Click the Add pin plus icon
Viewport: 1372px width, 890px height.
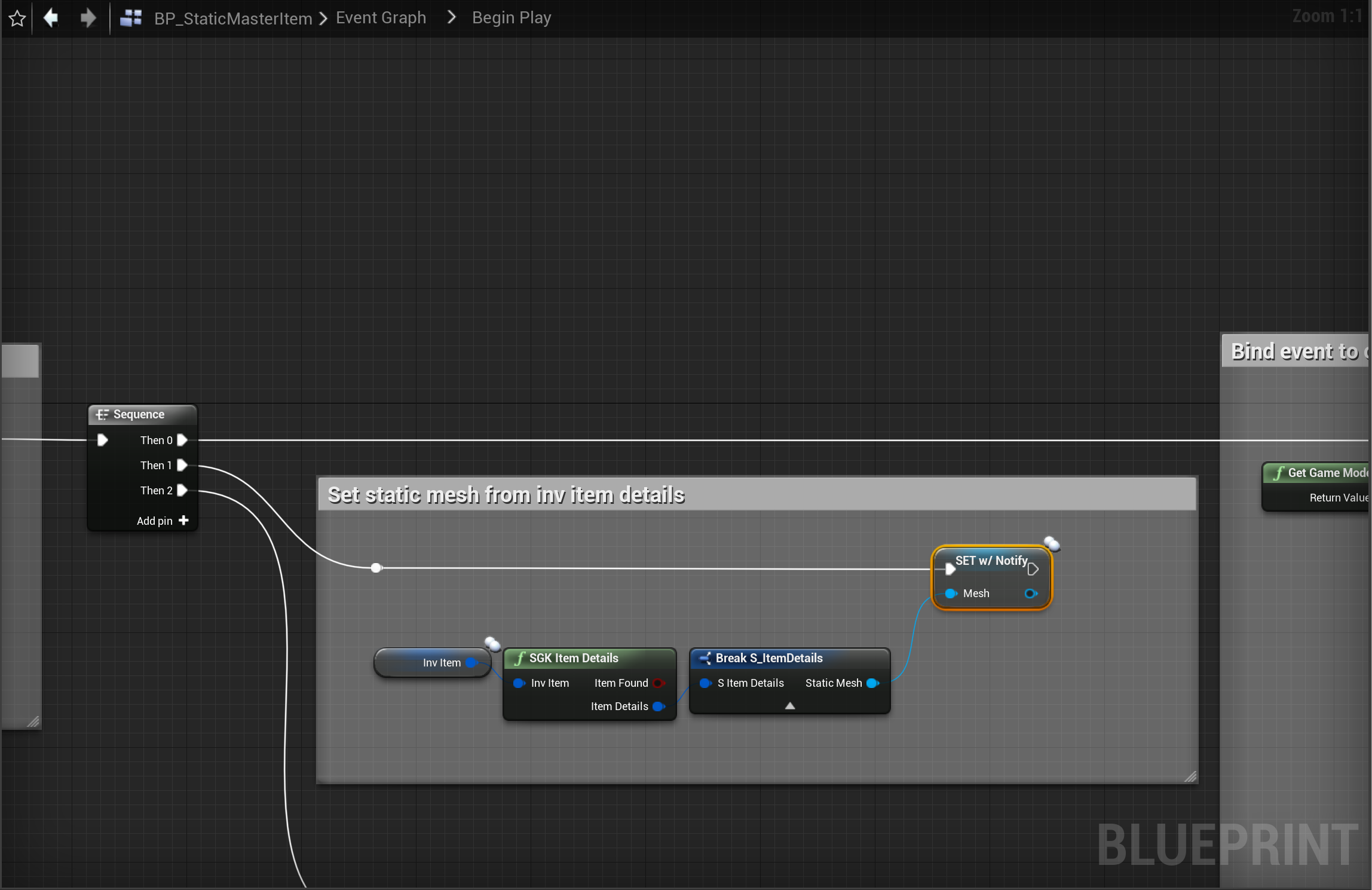coord(184,521)
